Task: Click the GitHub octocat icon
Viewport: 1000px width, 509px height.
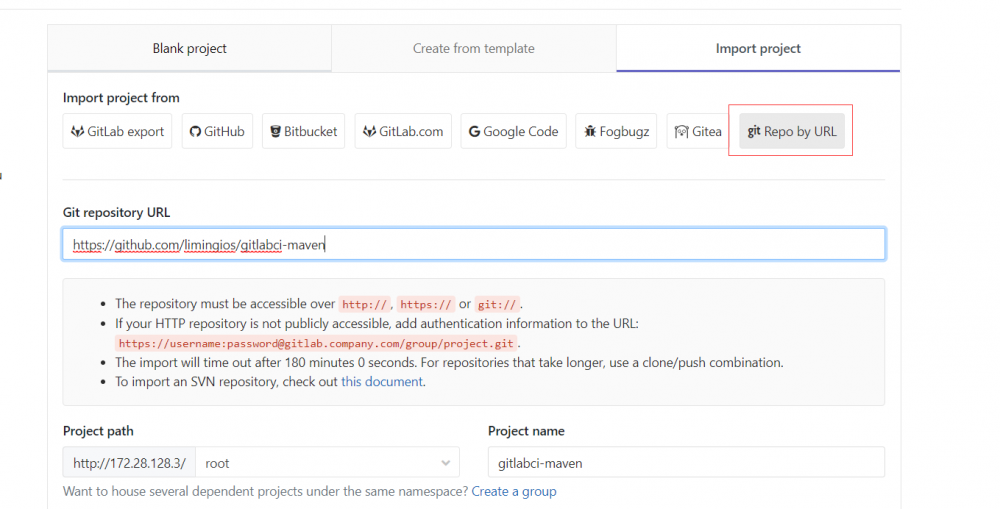Action: 196,132
